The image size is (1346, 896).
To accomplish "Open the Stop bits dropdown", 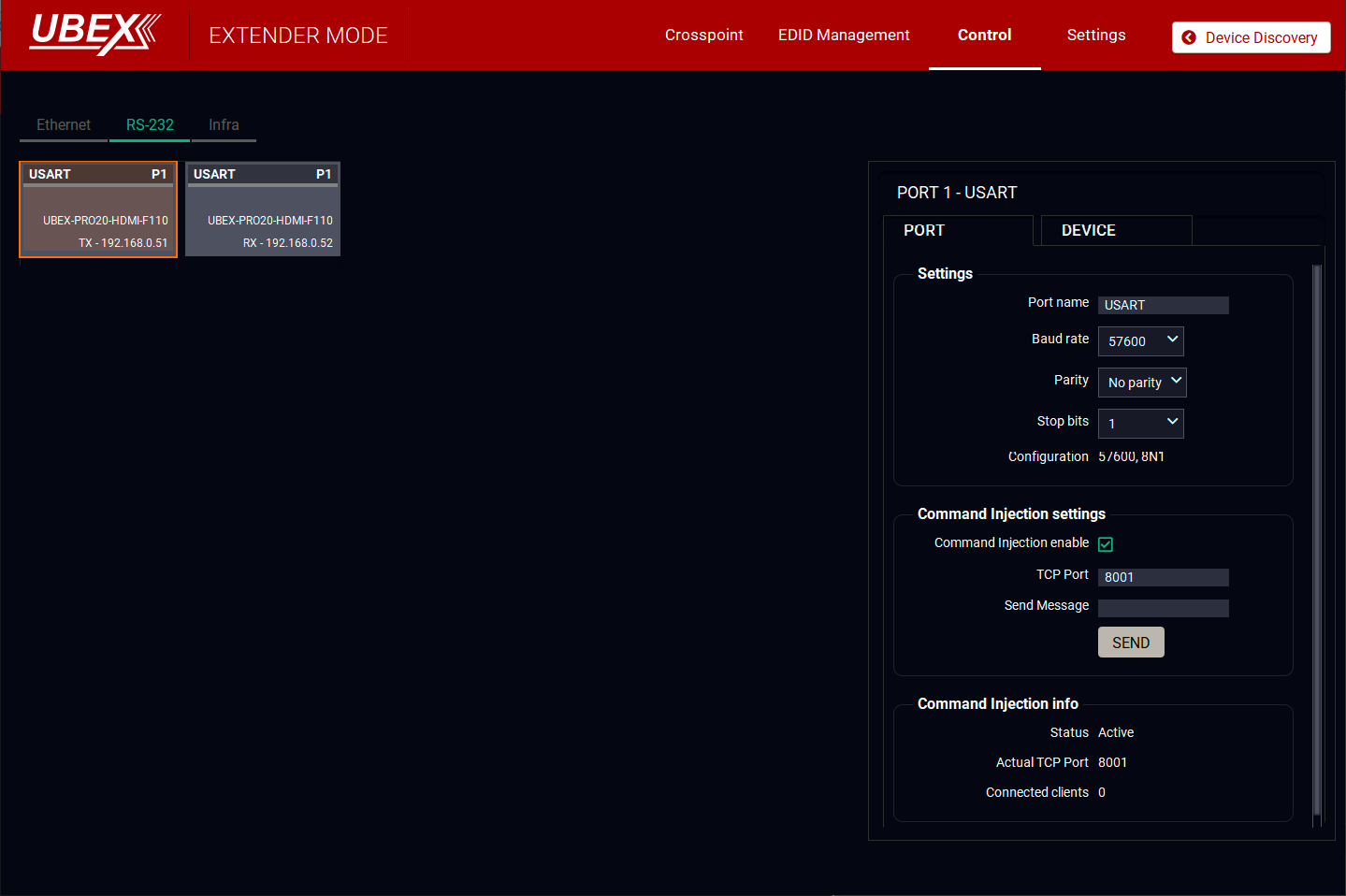I will click(x=1140, y=424).
